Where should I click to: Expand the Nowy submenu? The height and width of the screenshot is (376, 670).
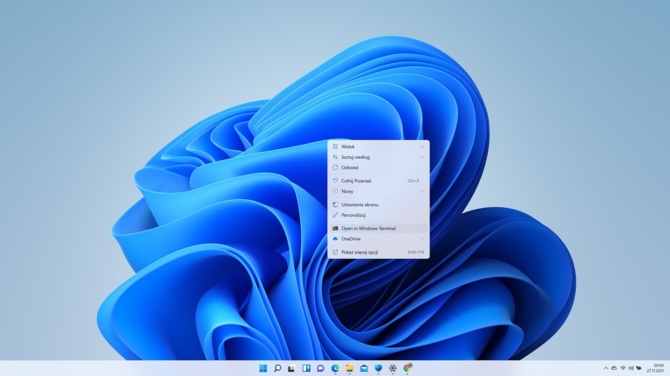tap(379, 191)
